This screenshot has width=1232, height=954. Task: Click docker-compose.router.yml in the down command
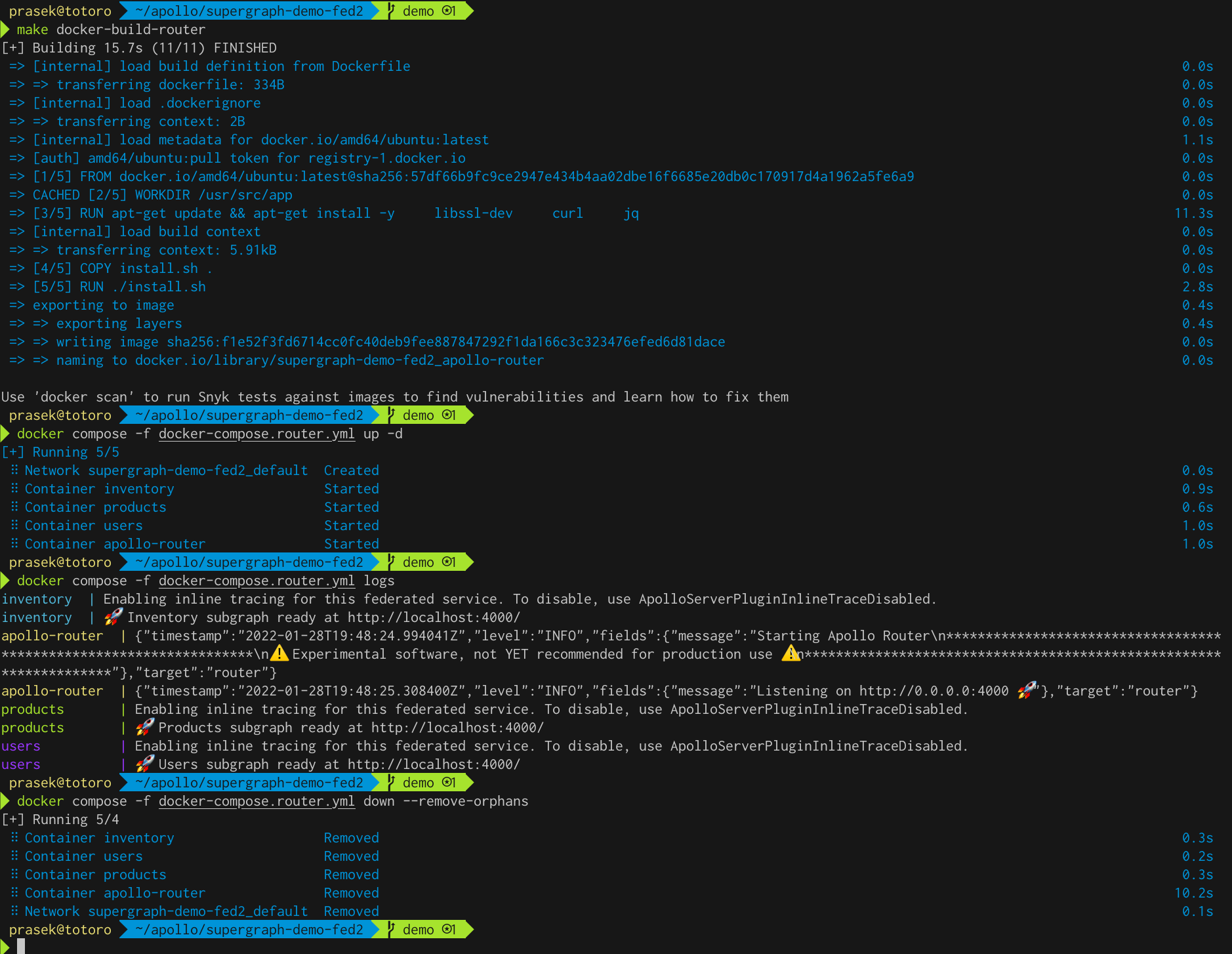pos(257,801)
